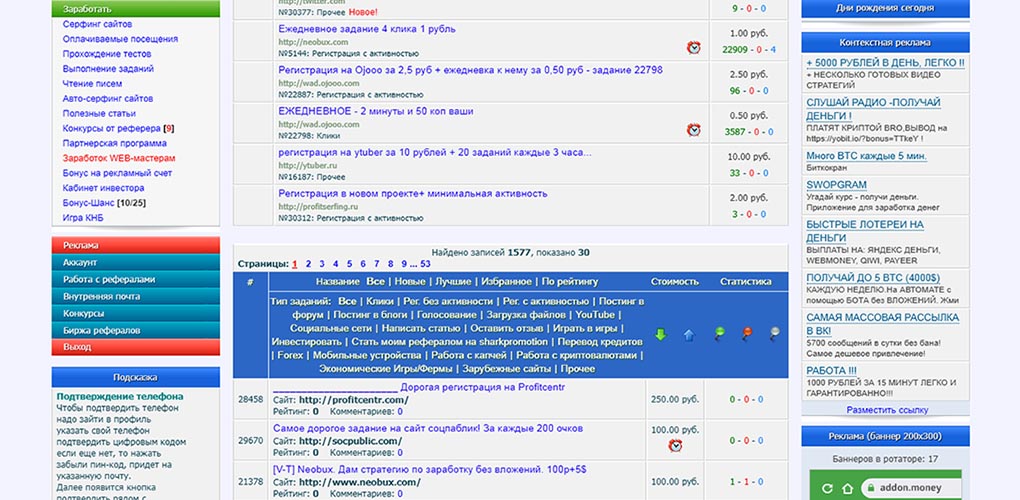Open Дорогая регистрация на Profitcentr task

pos(420,388)
